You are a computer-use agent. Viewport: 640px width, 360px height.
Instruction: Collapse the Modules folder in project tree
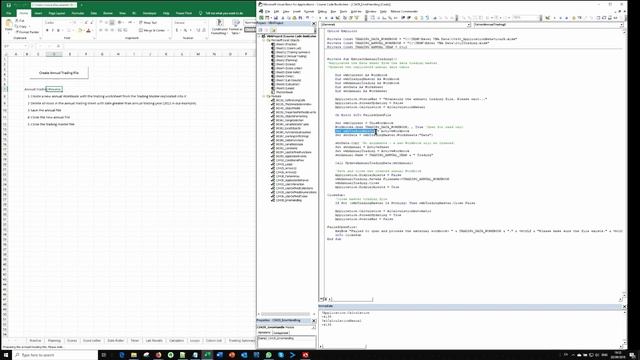(264, 96)
